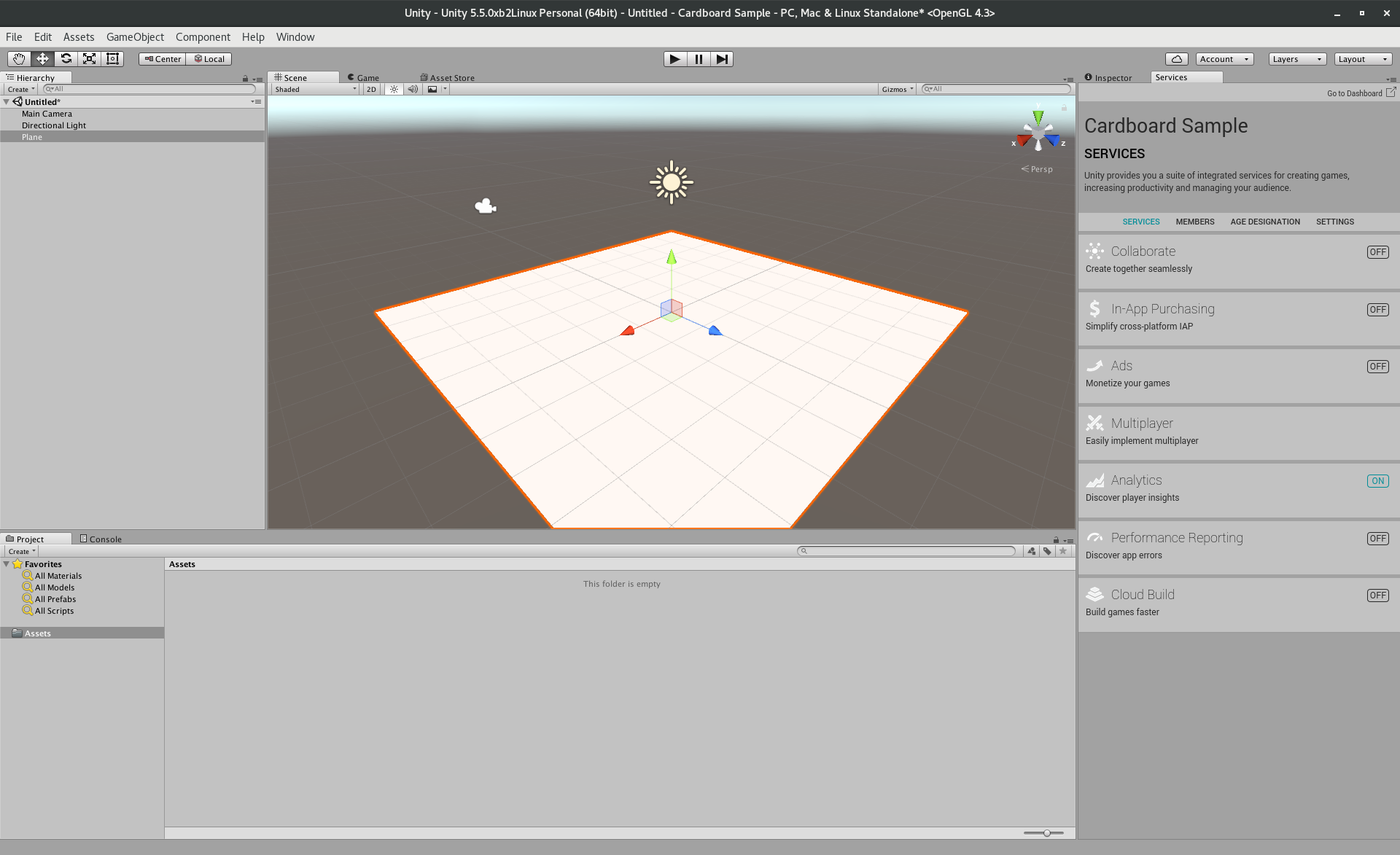Image resolution: width=1400 pixels, height=855 pixels.
Task: Collapse the Untitled scene in Hierarchy
Action: pos(7,102)
